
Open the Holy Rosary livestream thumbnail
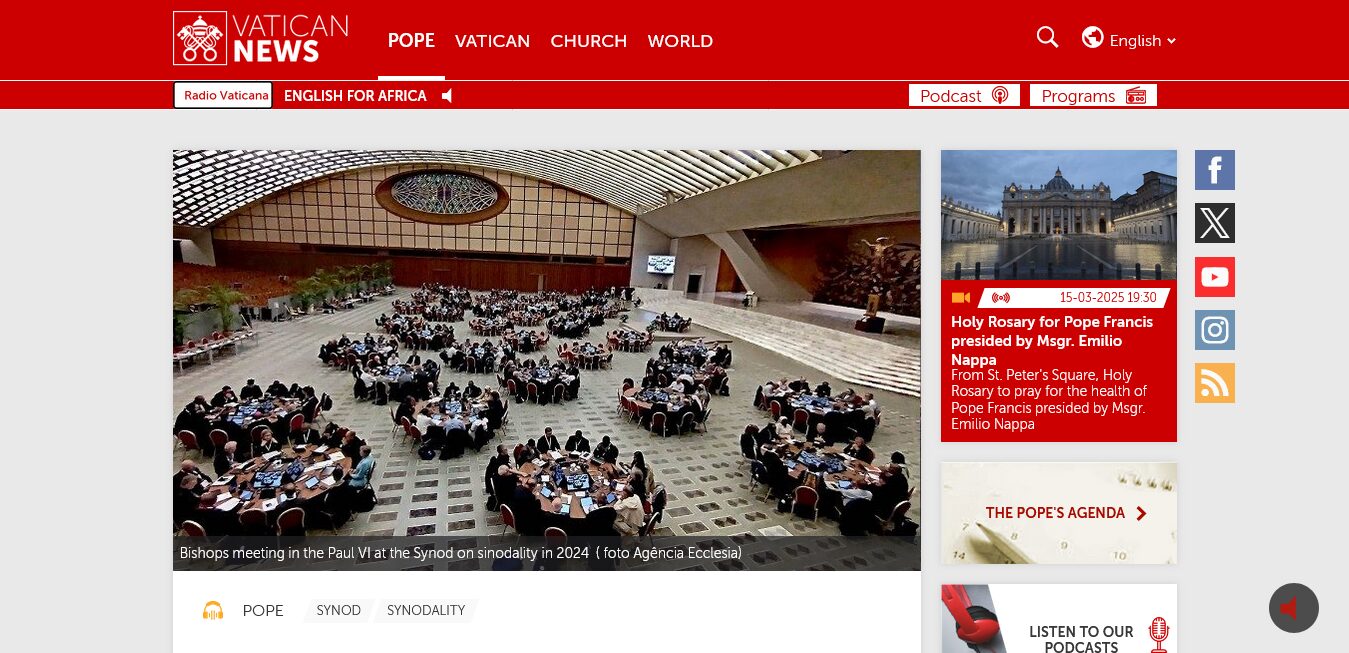click(1059, 215)
